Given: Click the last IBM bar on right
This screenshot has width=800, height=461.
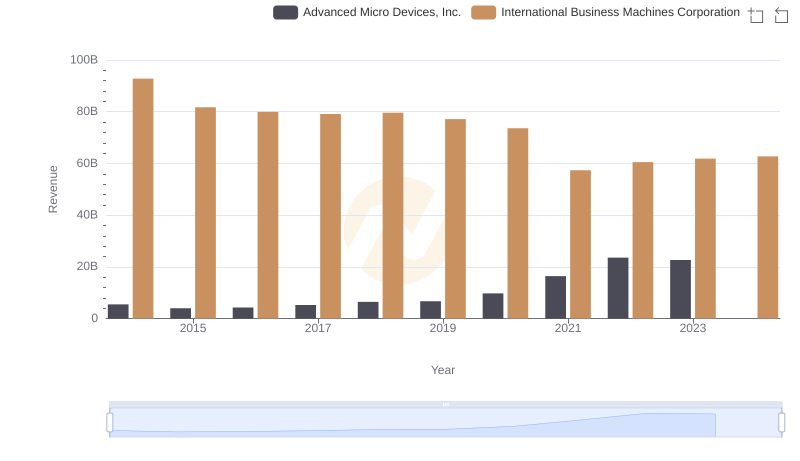Looking at the screenshot, I should 768,237.
